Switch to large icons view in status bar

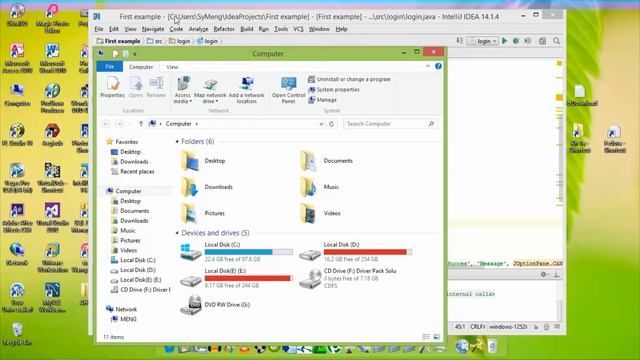(x=437, y=337)
